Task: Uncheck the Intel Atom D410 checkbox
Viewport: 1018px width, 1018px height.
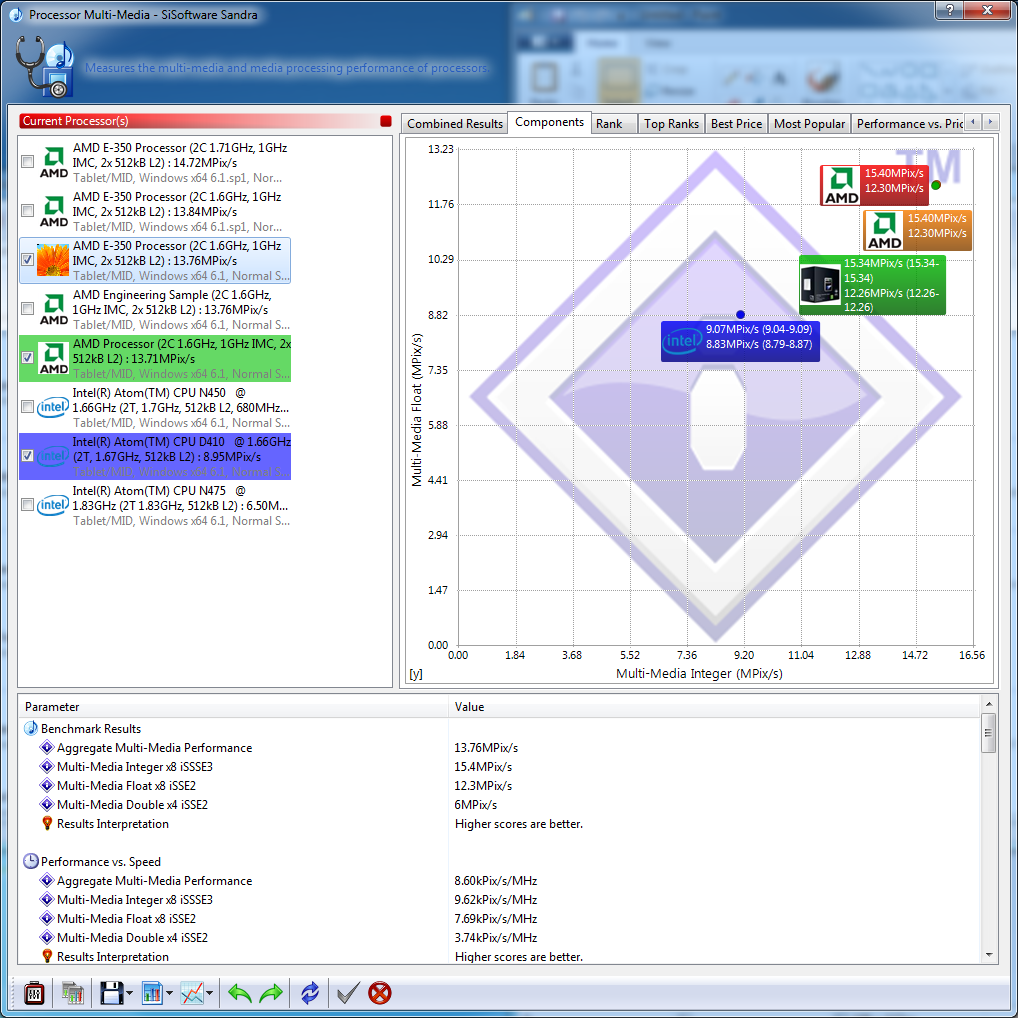Action: 28,456
